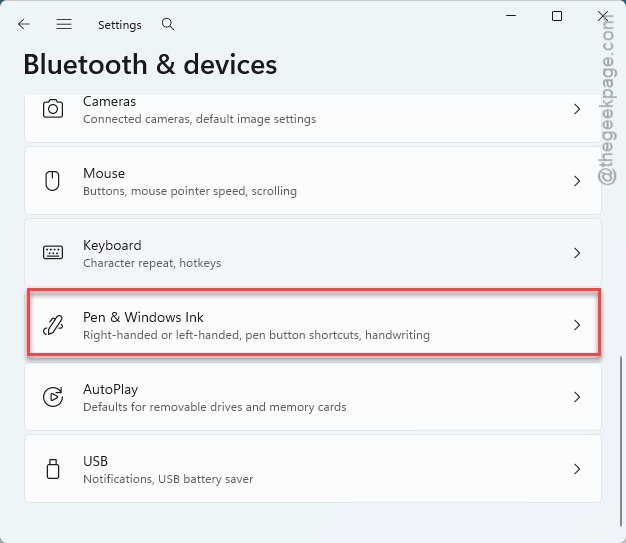Image resolution: width=626 pixels, height=543 pixels.
Task: Click the Mouse icon
Action: click(52, 181)
